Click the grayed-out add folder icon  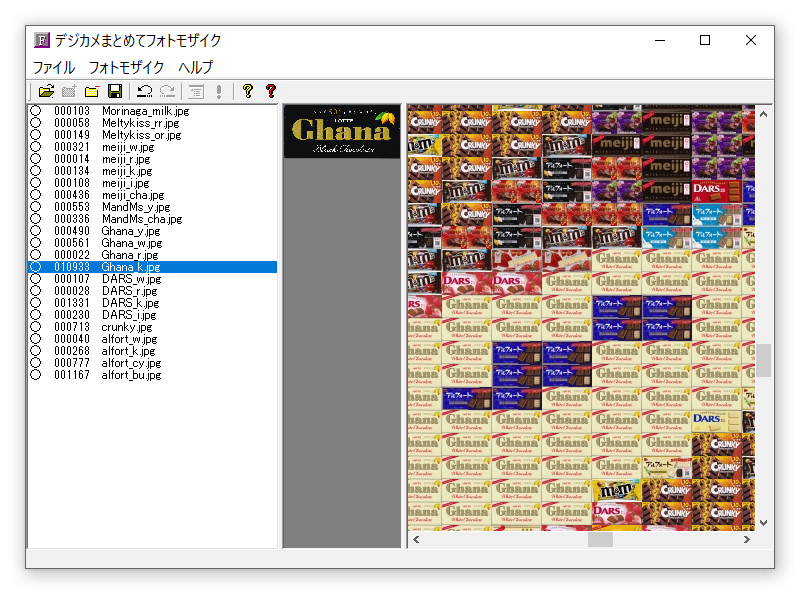click(69, 91)
